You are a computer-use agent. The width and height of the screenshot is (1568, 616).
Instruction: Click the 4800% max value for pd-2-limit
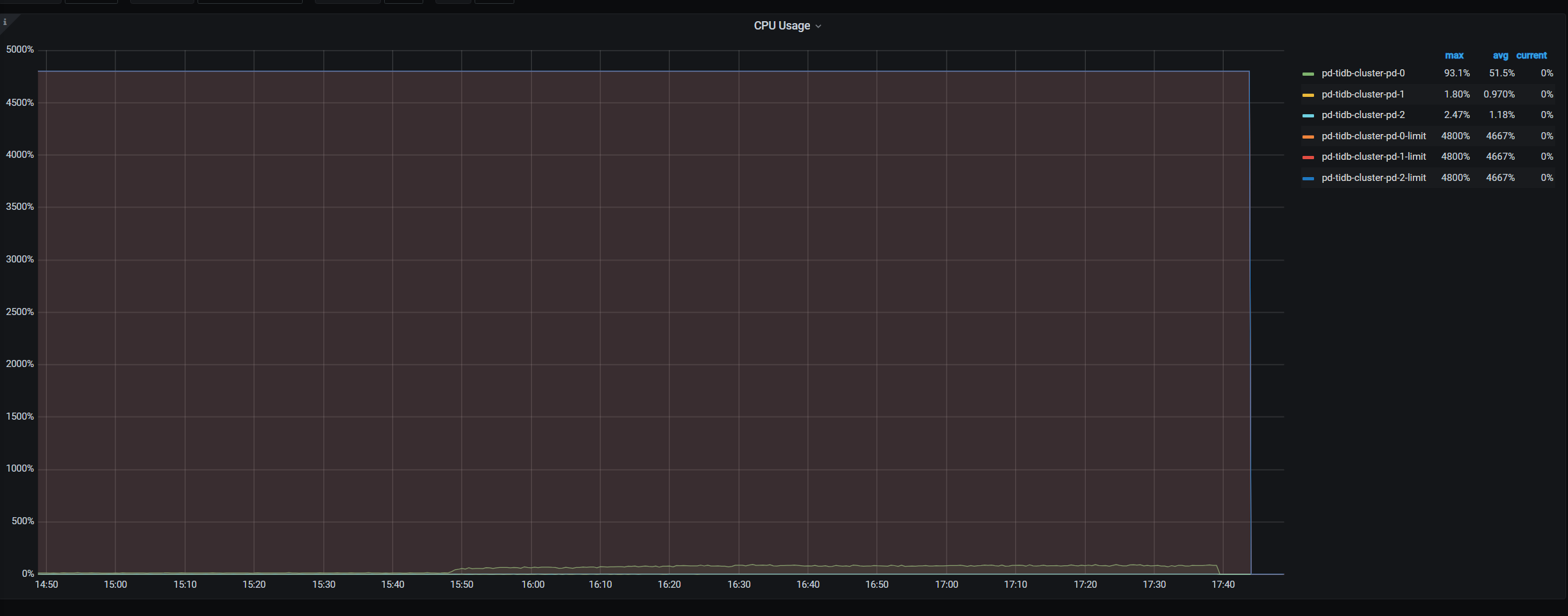point(1455,178)
